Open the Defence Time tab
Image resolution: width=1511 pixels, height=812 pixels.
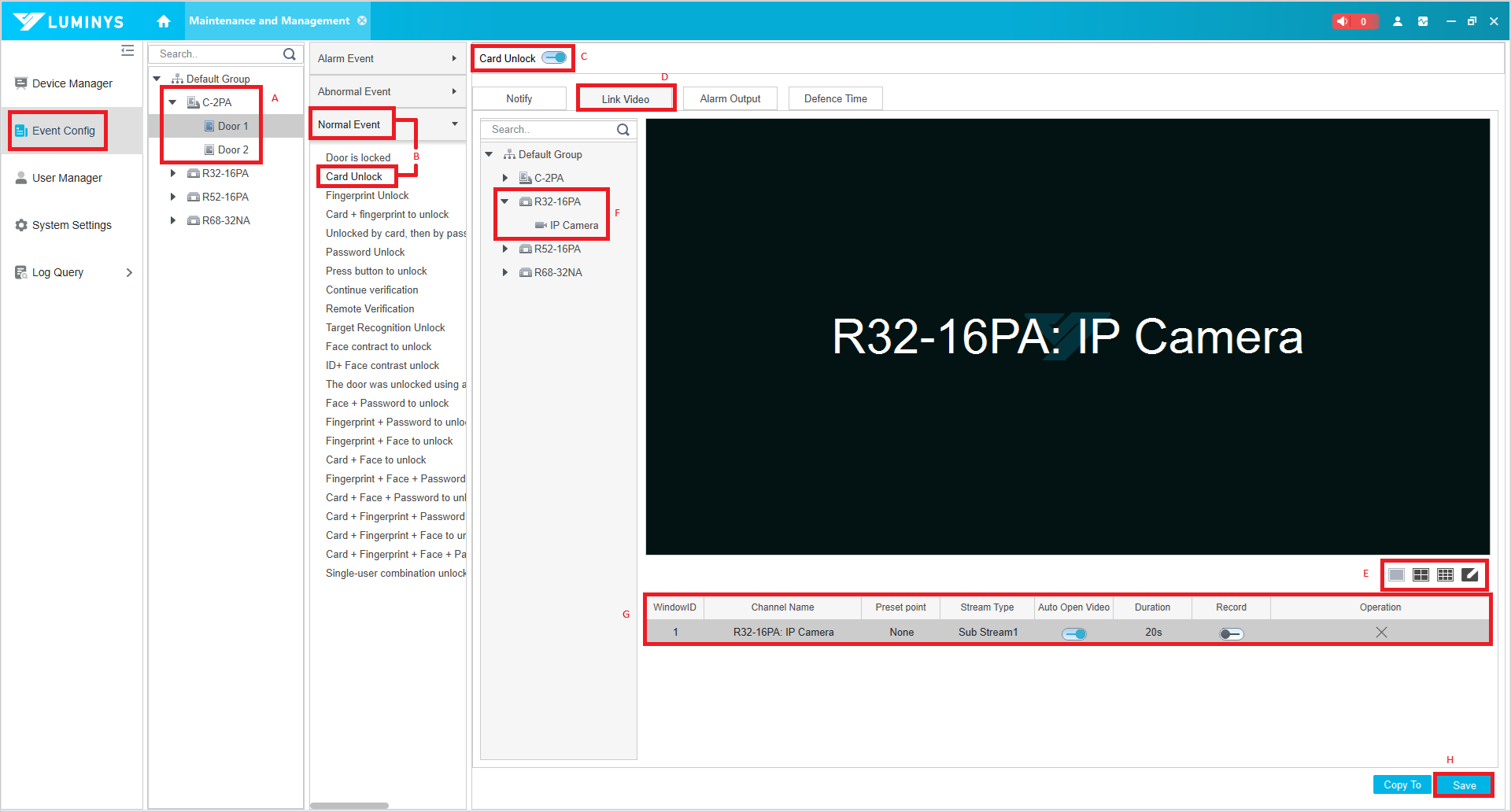(835, 98)
